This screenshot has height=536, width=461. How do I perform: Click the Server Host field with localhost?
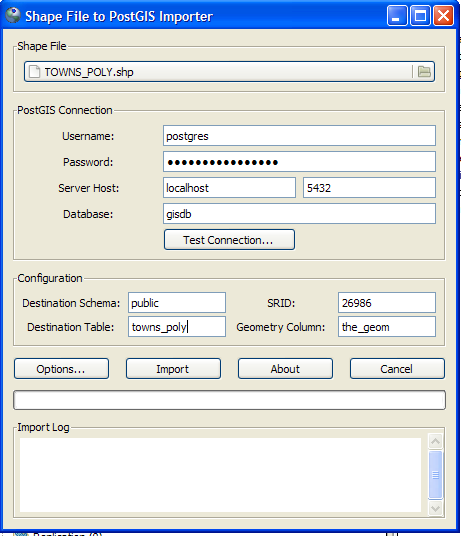[229, 188]
